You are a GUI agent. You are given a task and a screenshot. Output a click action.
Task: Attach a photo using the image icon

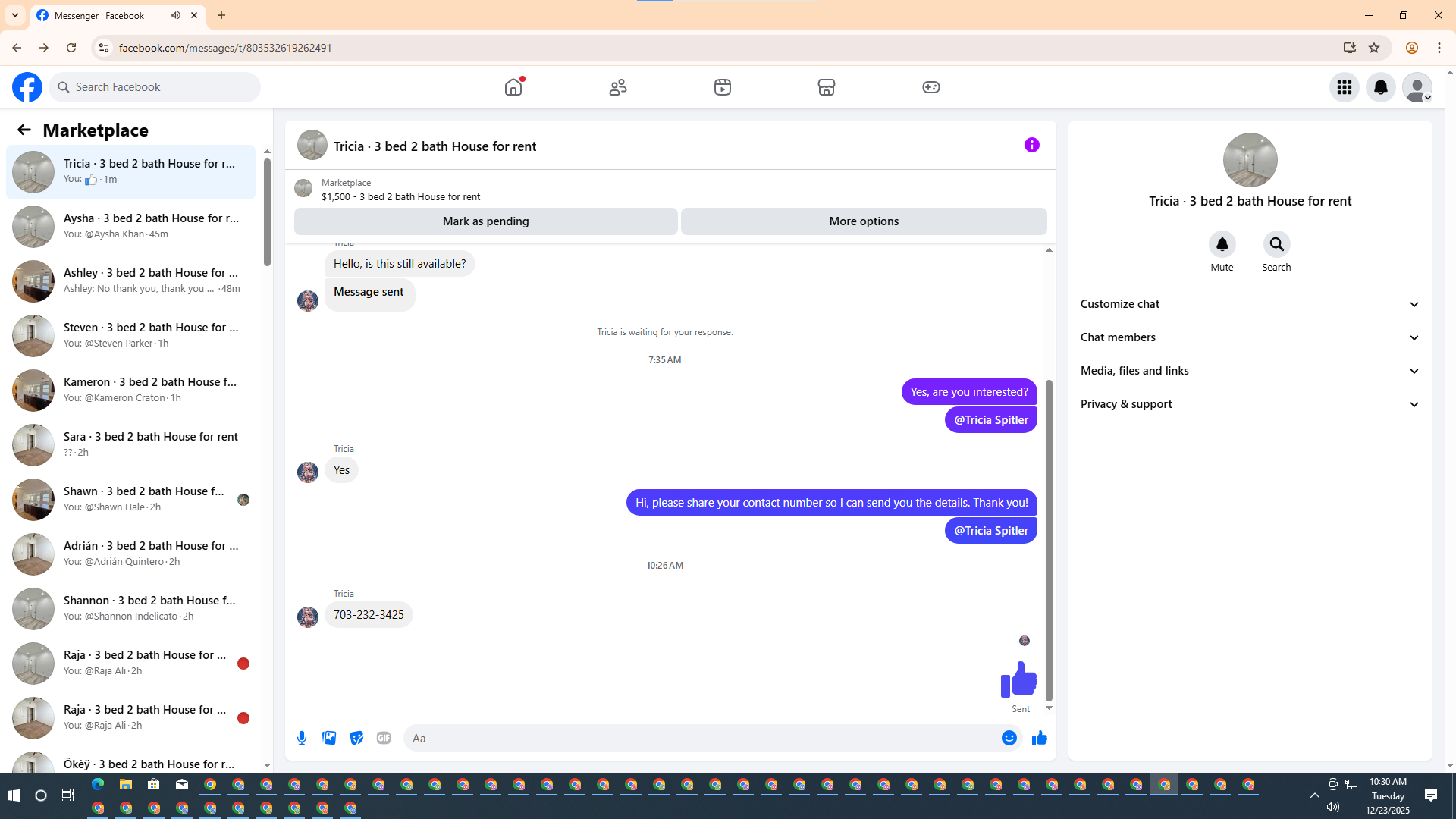[x=329, y=738]
